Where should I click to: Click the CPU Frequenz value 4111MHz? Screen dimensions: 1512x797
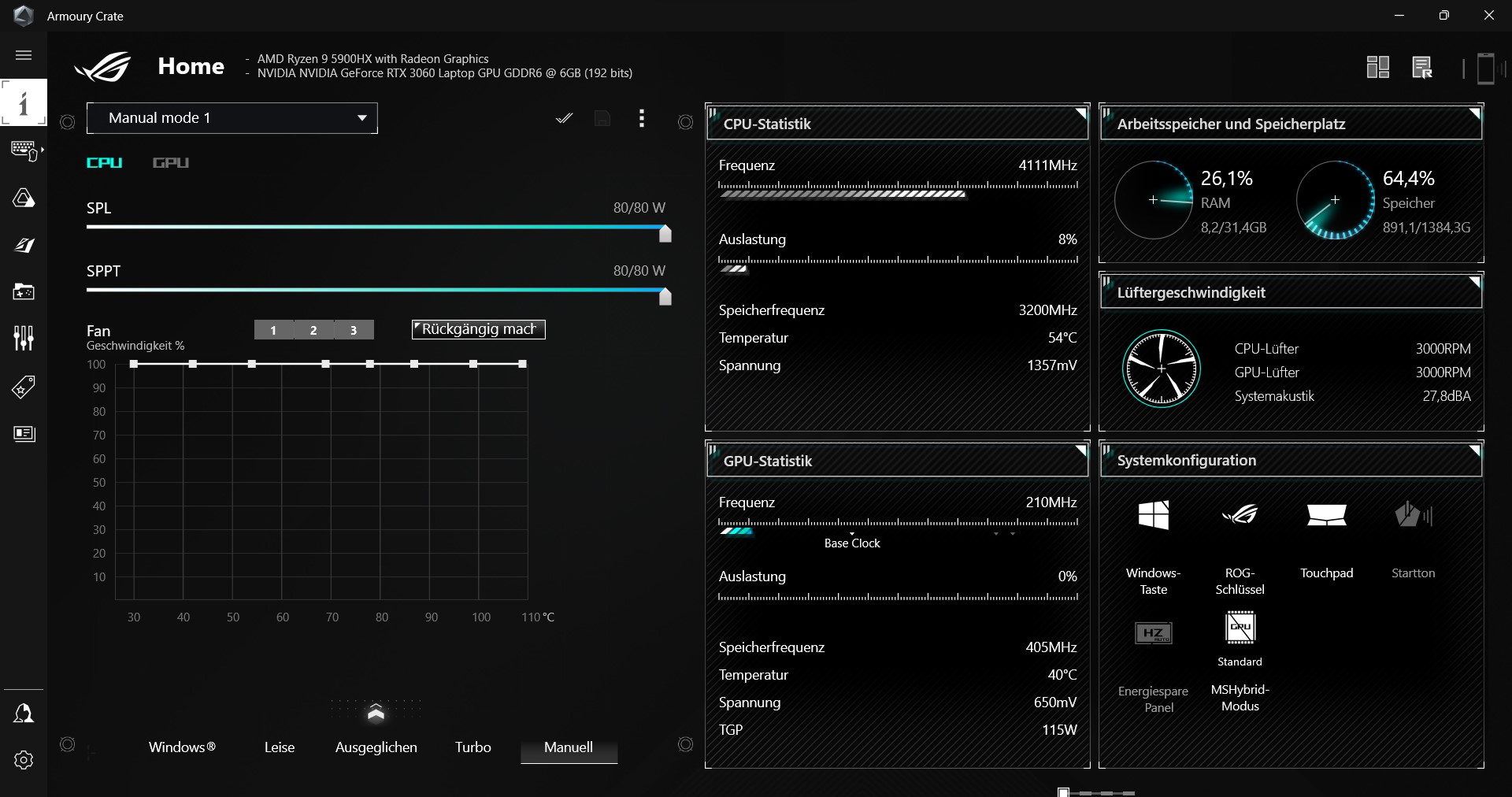pyautogui.click(x=1047, y=165)
